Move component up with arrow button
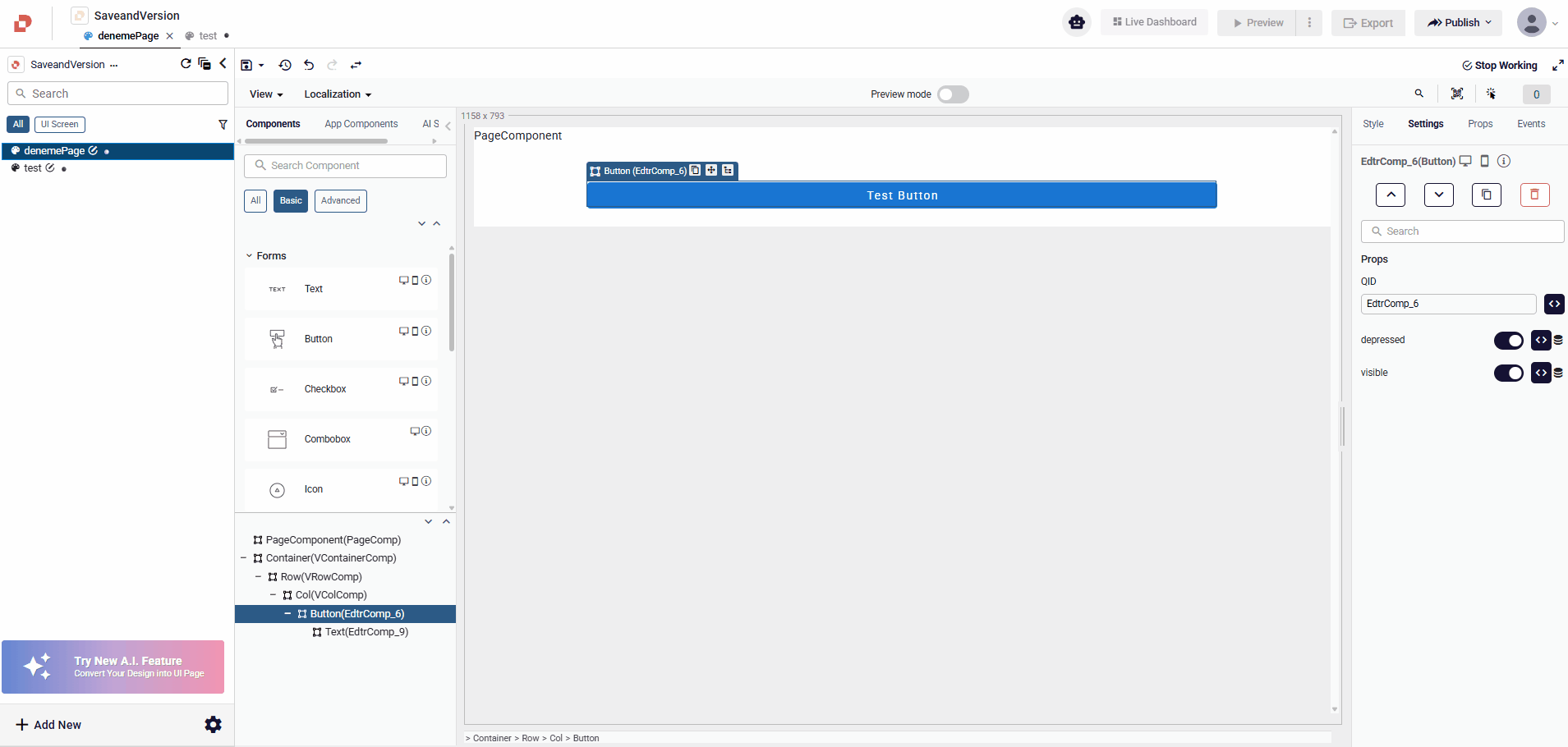Image resolution: width=1568 pixels, height=747 pixels. click(1390, 195)
